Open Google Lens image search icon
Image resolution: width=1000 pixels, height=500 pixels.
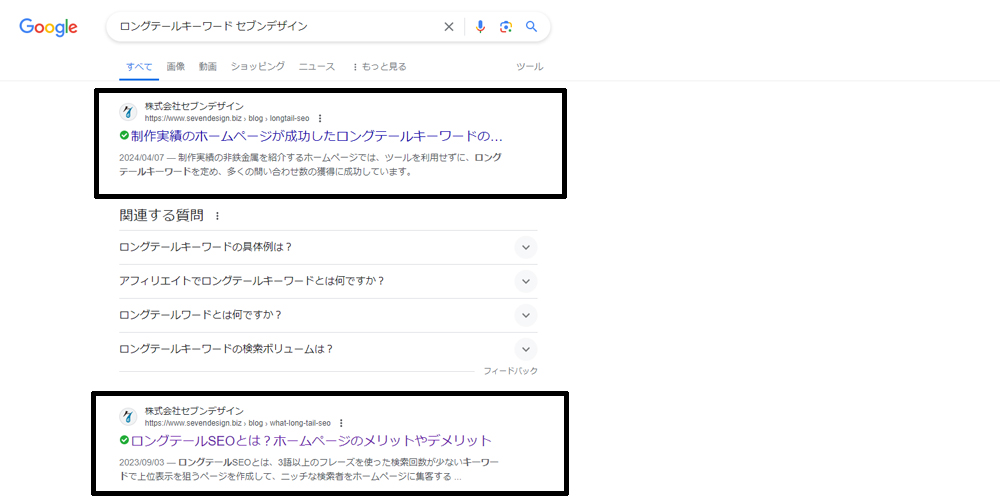[x=506, y=27]
